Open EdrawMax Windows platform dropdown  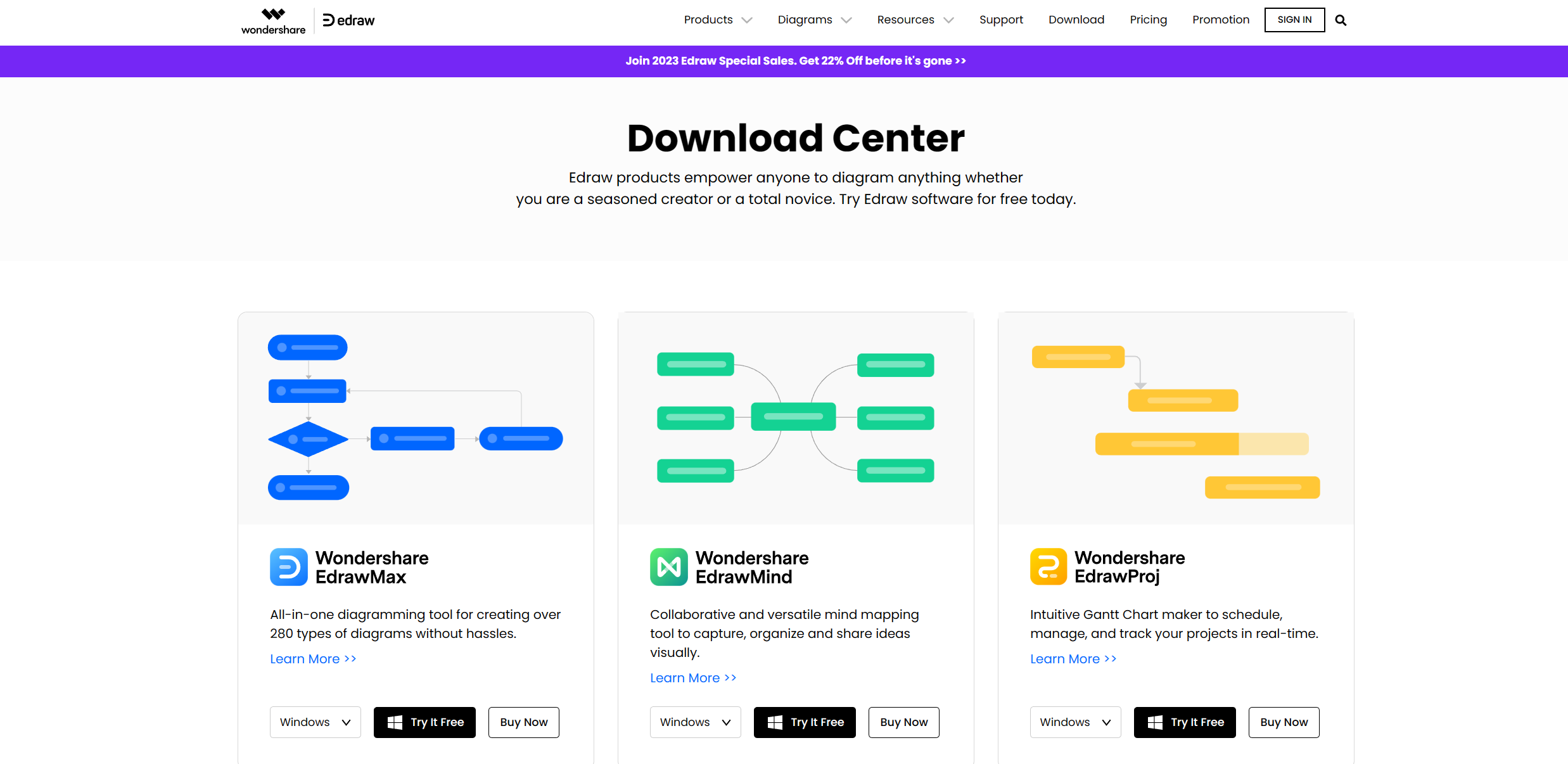[x=315, y=722]
